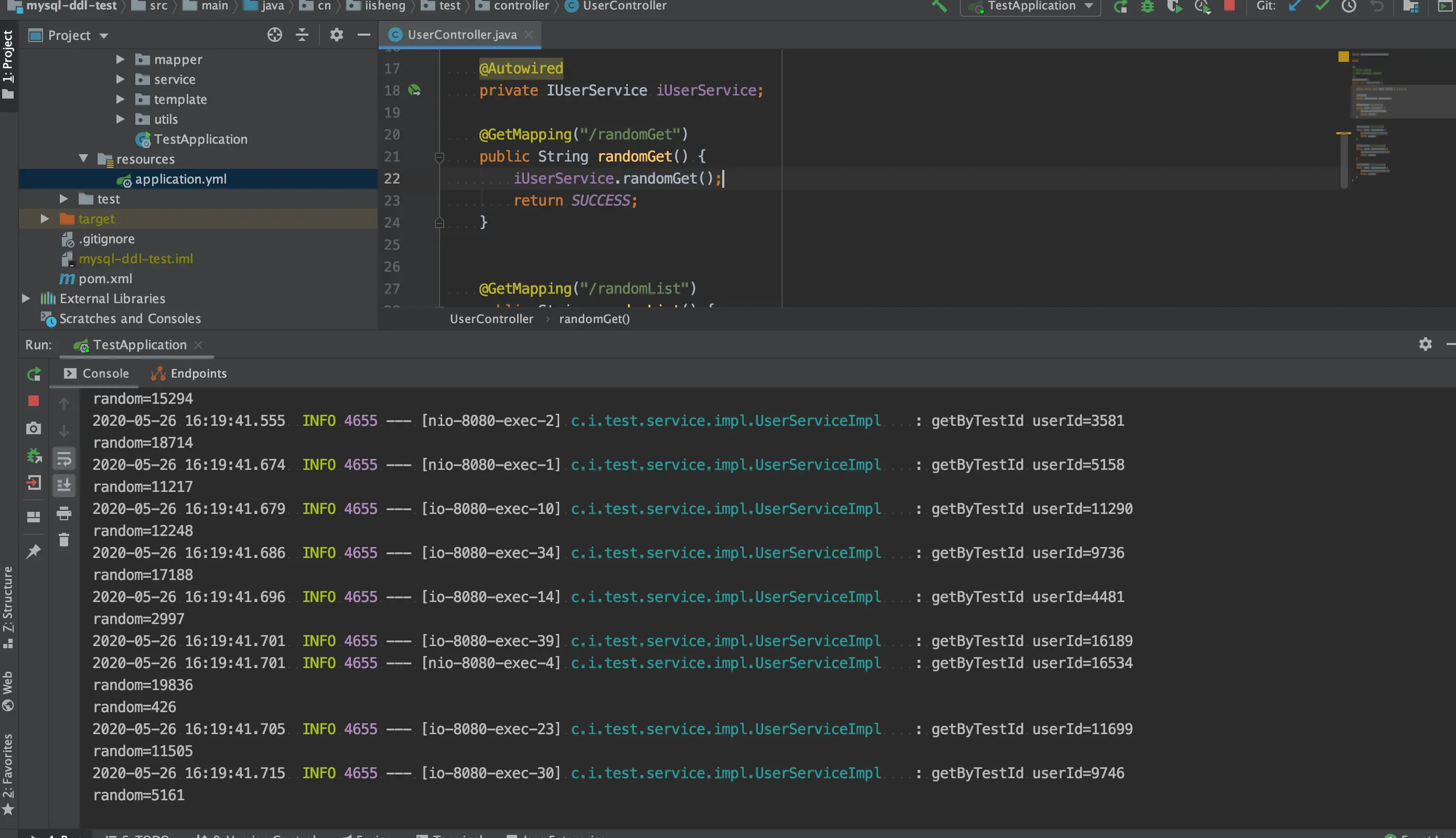
Task: Select the UserController.java editor tab
Action: (x=461, y=35)
